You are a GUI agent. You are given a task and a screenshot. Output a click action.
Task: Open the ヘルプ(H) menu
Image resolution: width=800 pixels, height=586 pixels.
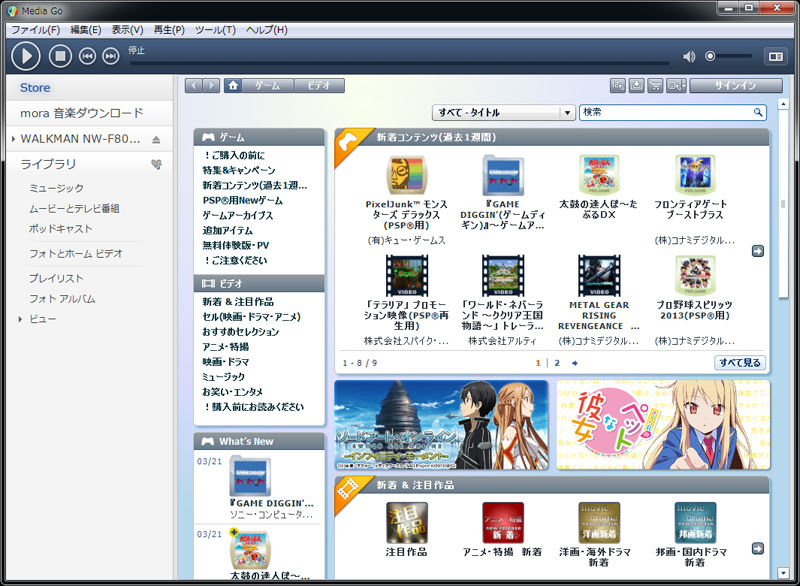(x=267, y=30)
